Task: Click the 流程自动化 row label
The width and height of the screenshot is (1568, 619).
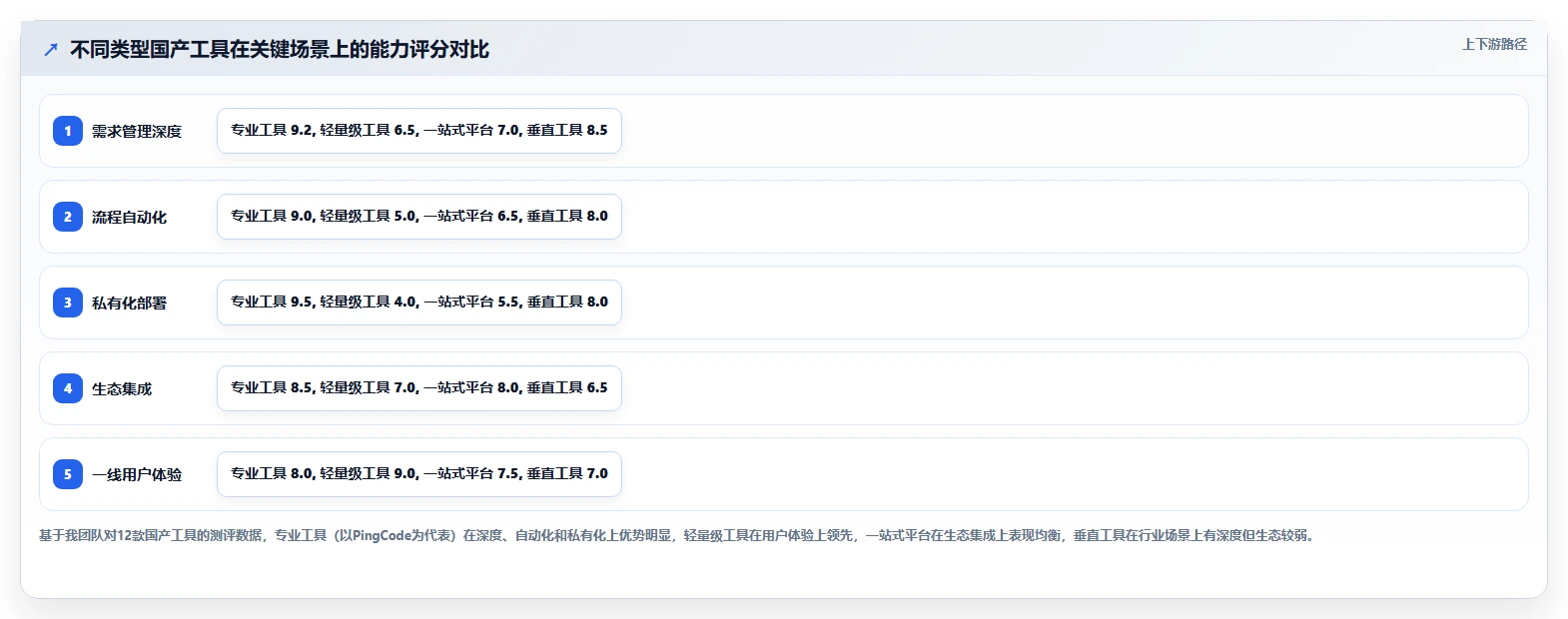Action: (130, 217)
